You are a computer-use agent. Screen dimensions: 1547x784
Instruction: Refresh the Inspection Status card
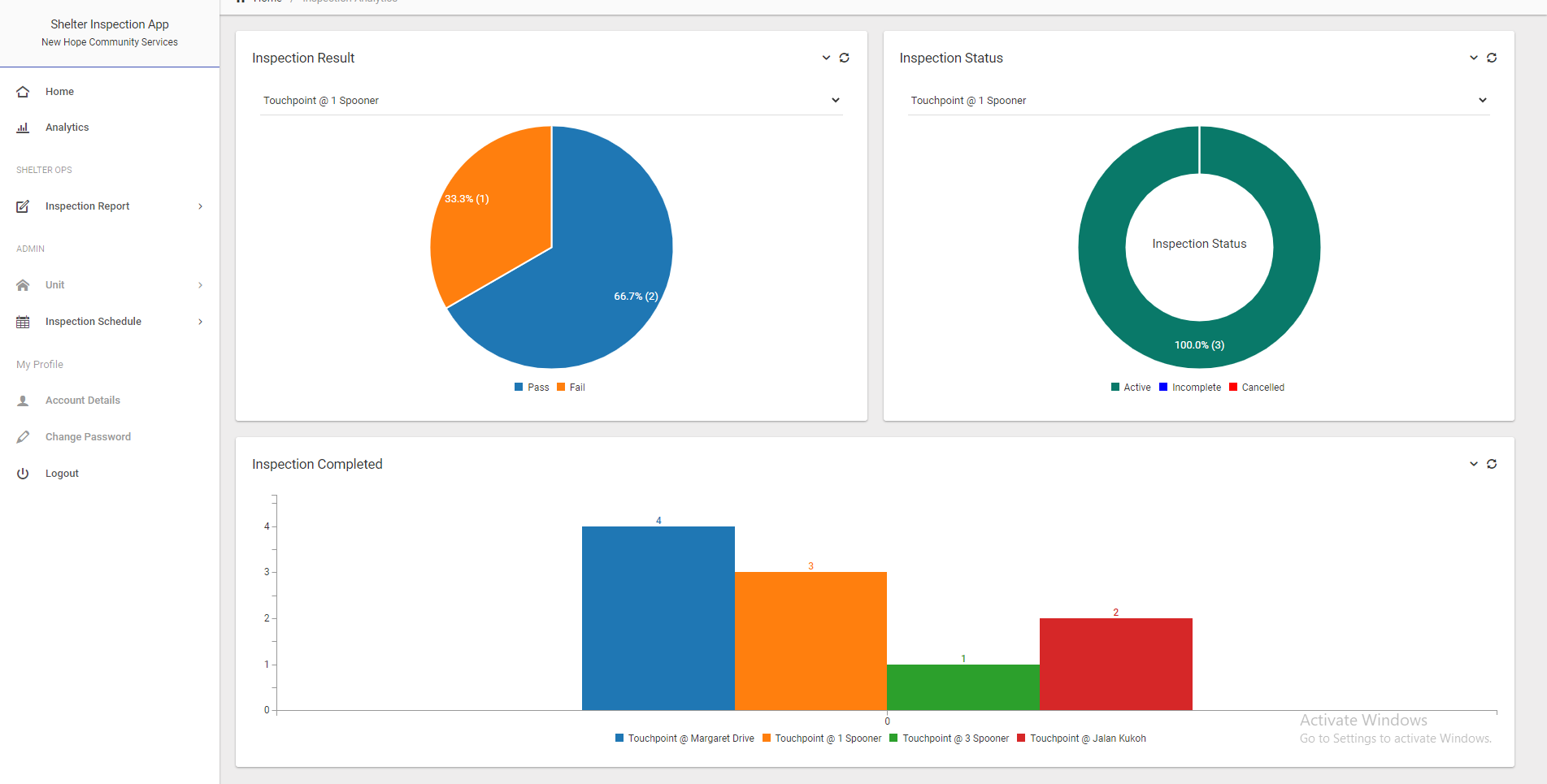pos(1492,58)
